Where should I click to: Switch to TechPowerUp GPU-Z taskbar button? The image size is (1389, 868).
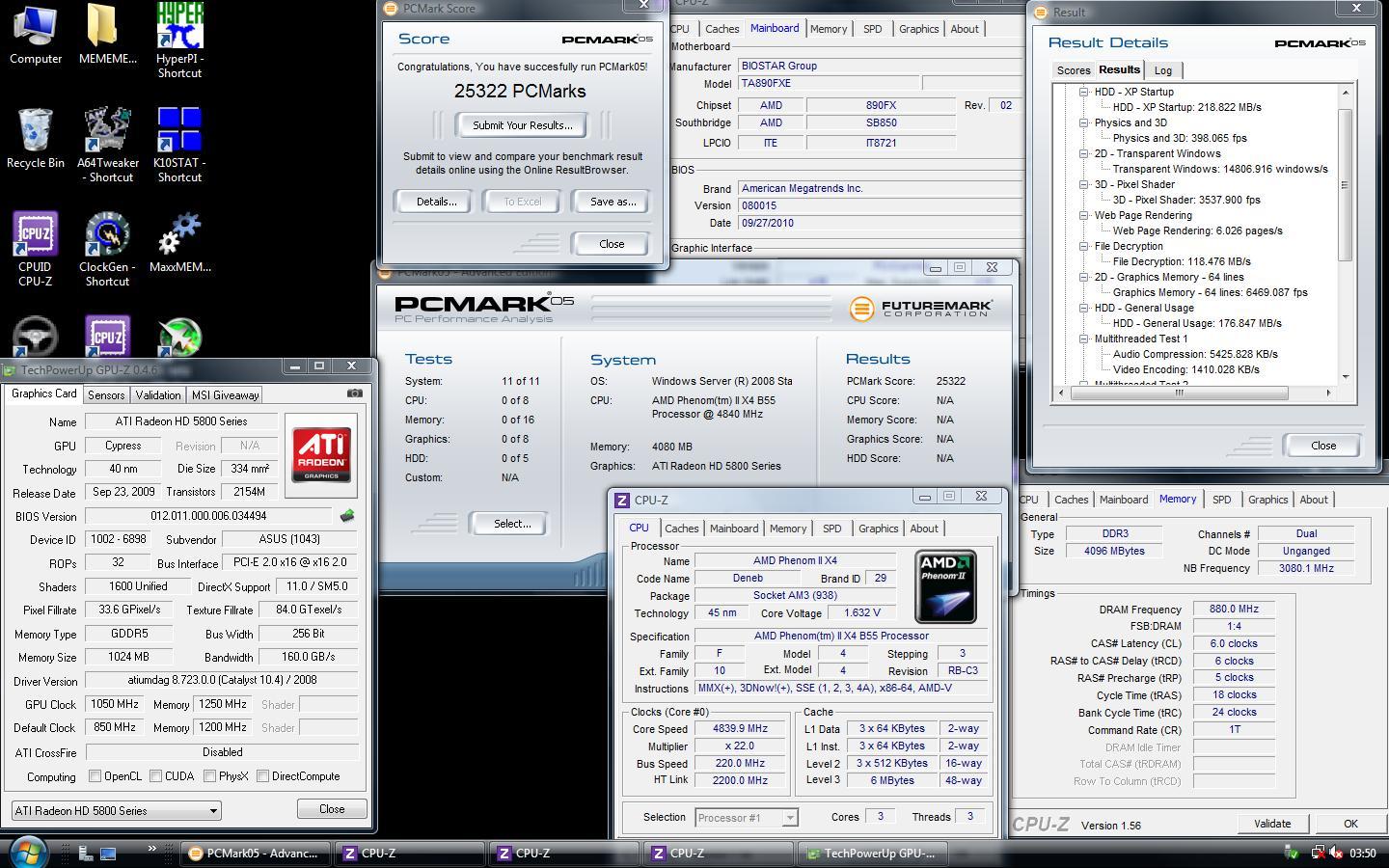[x=874, y=854]
